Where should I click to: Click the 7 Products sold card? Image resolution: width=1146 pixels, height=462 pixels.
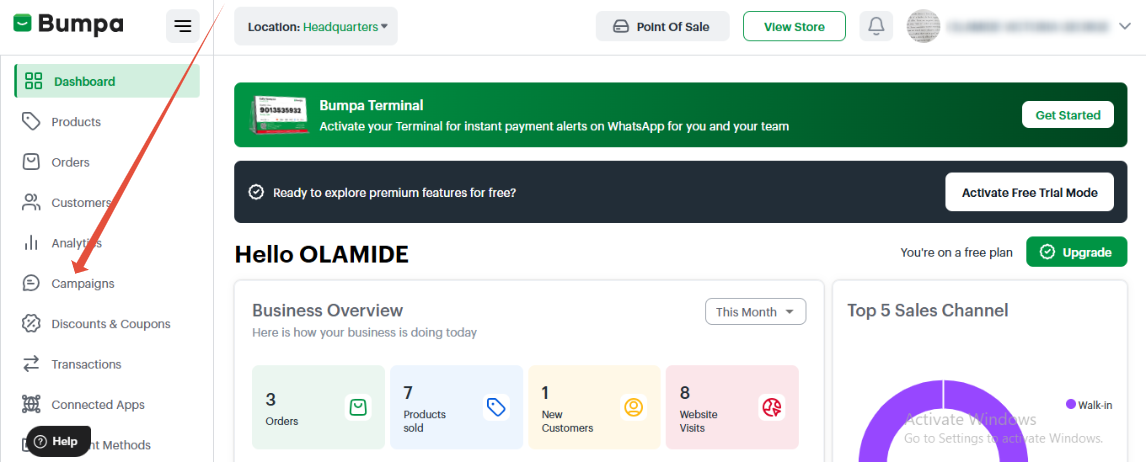tap(456, 407)
